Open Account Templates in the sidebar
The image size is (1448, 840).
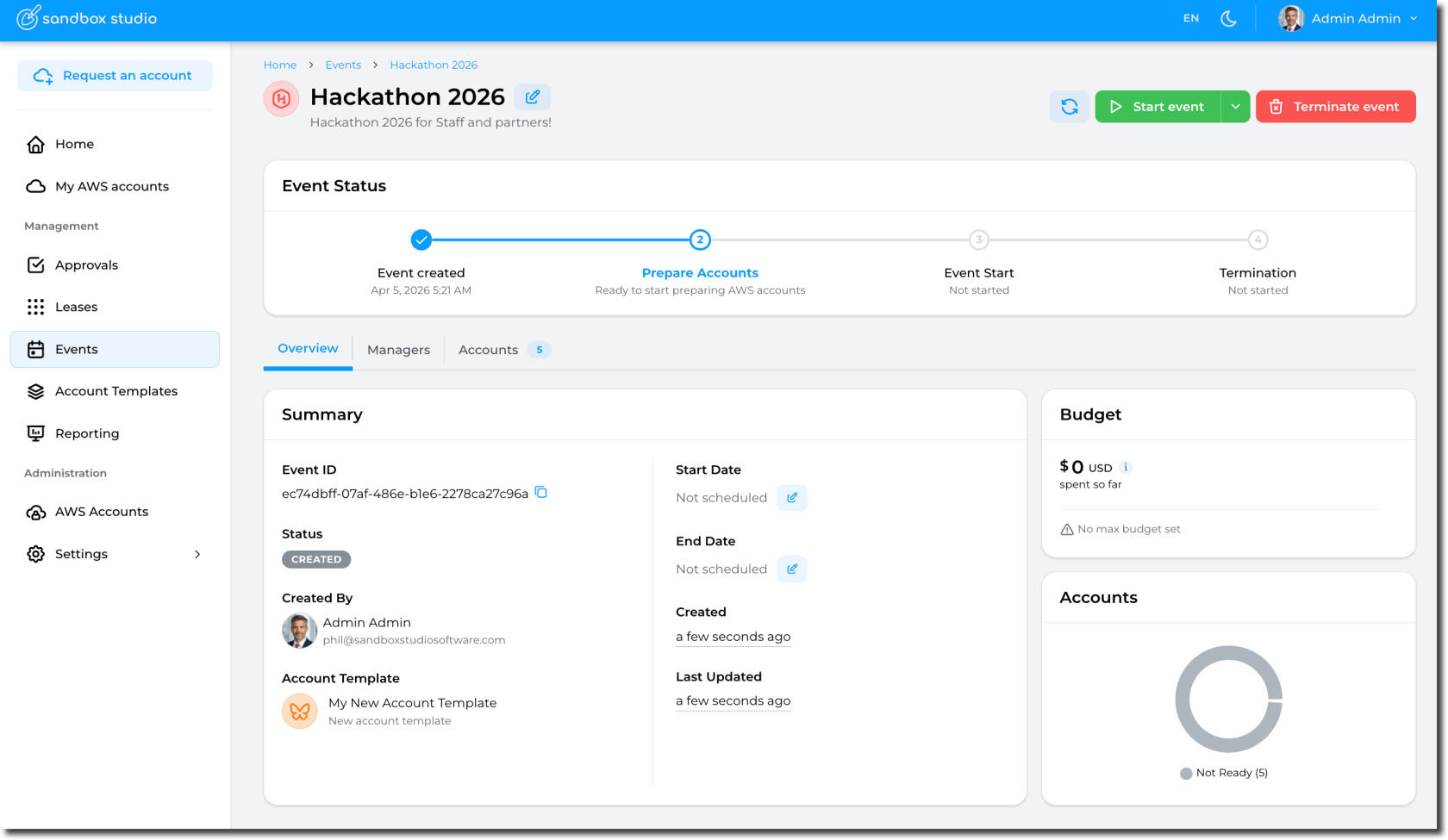coord(115,391)
